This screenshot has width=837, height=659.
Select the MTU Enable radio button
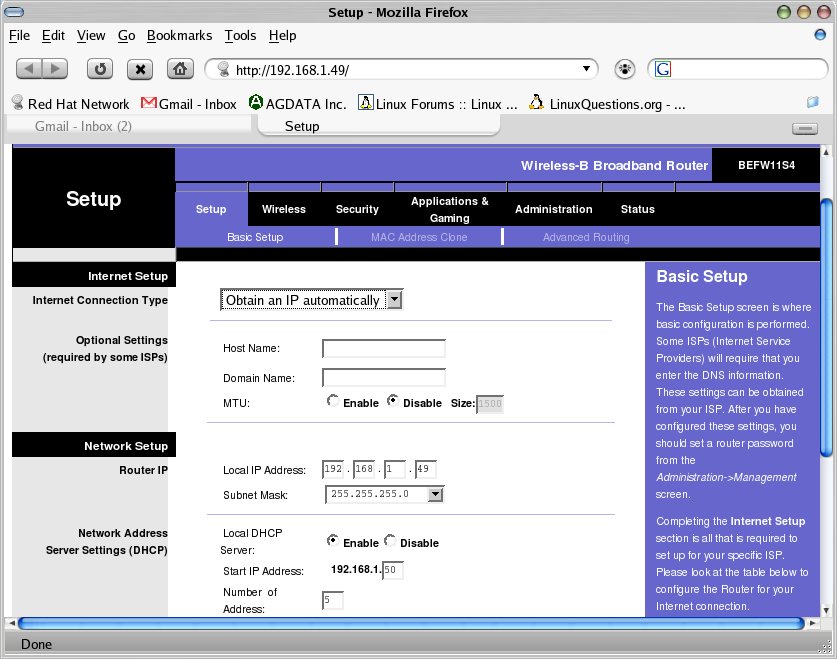click(x=333, y=401)
